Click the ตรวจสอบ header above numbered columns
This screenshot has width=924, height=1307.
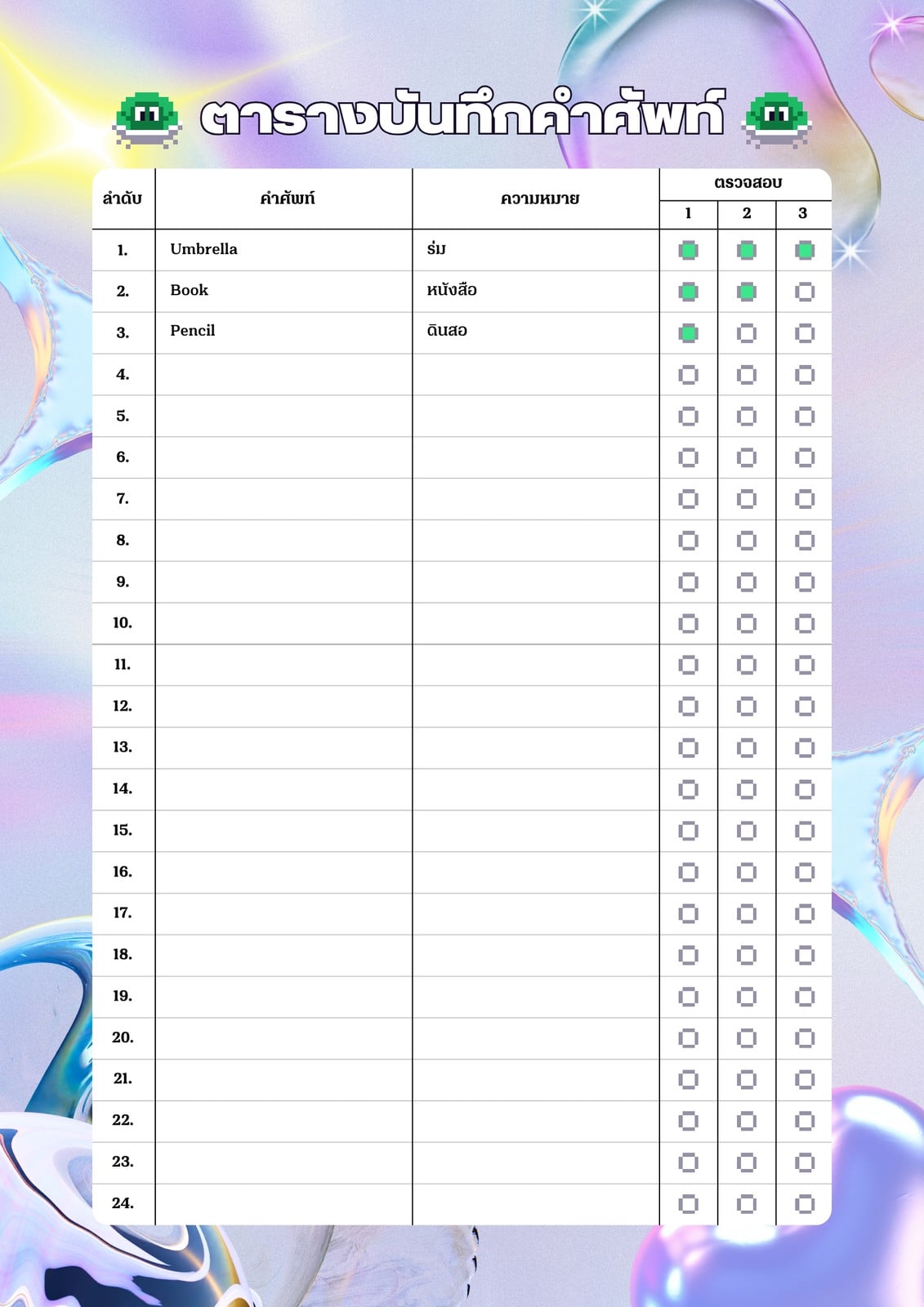point(748,183)
